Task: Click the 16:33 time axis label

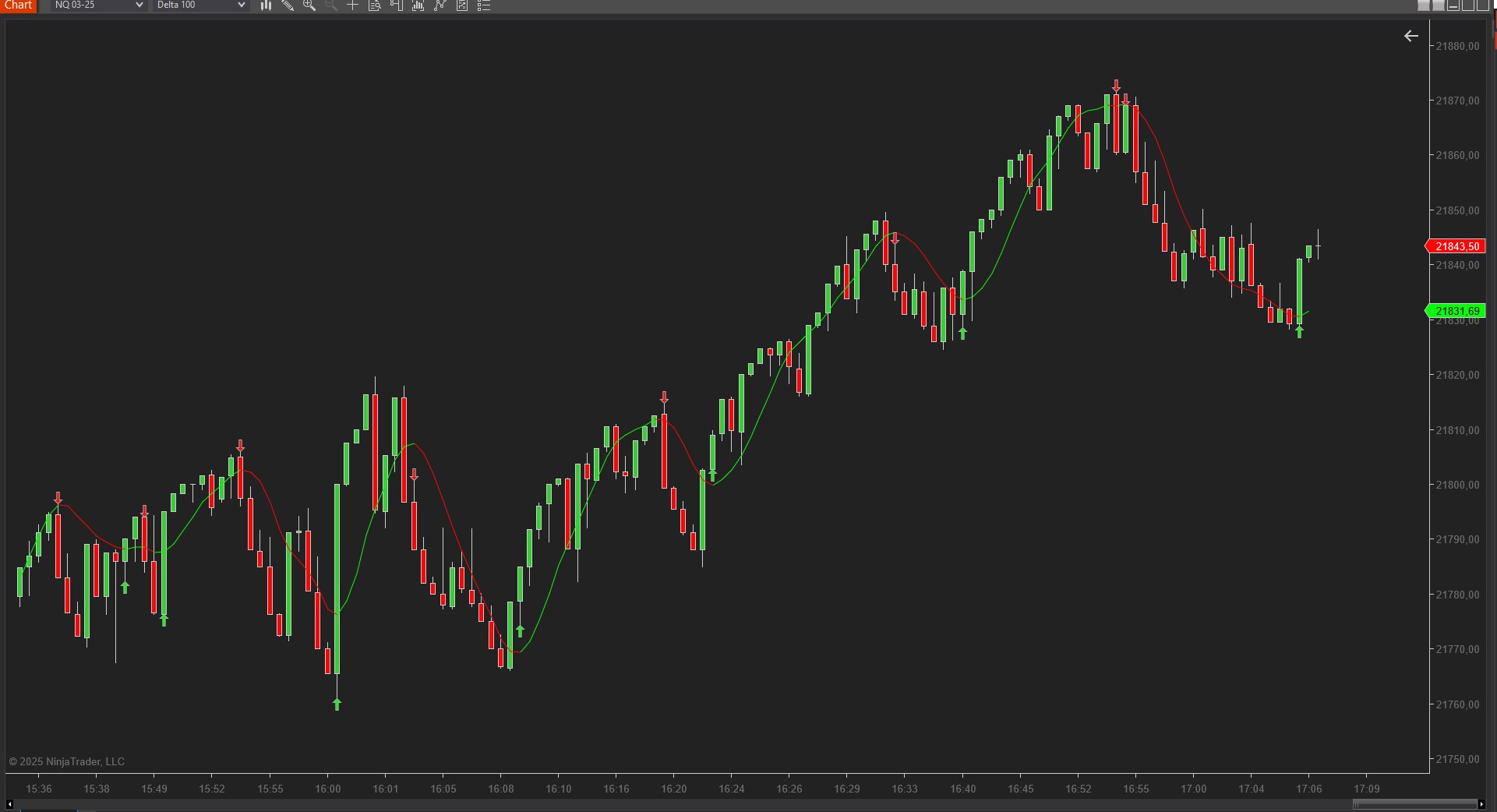Action: (x=905, y=789)
